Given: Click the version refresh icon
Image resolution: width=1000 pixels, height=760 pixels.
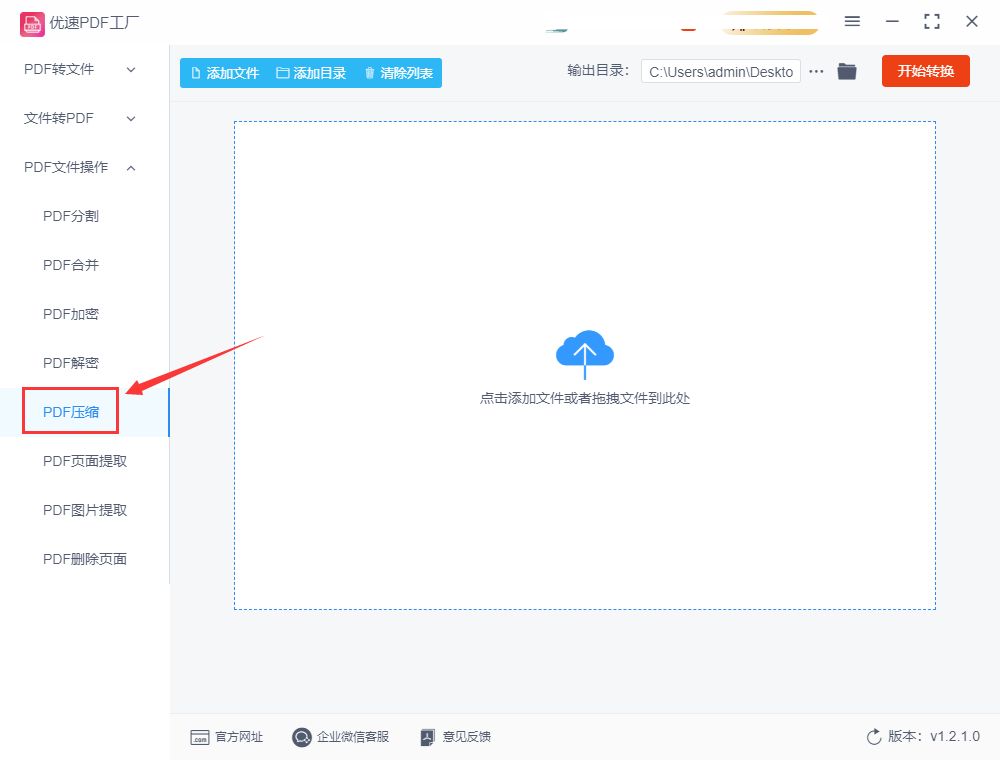Looking at the screenshot, I should [874, 737].
